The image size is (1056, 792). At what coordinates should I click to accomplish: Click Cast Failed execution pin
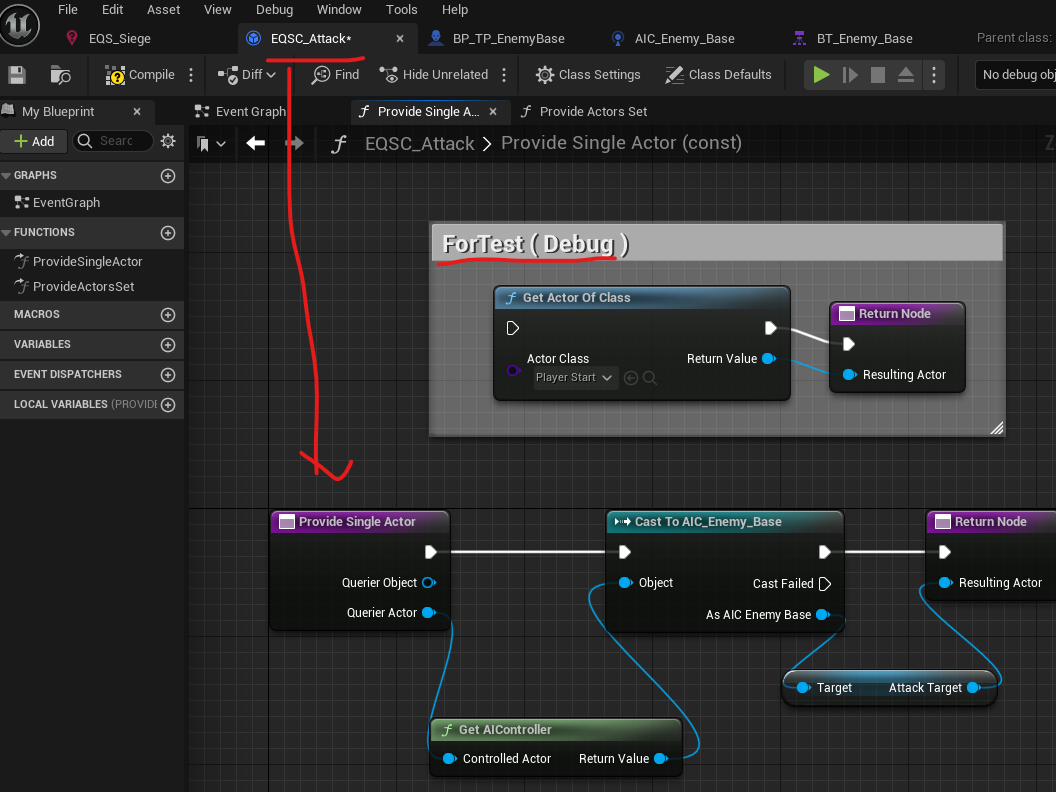pos(825,583)
